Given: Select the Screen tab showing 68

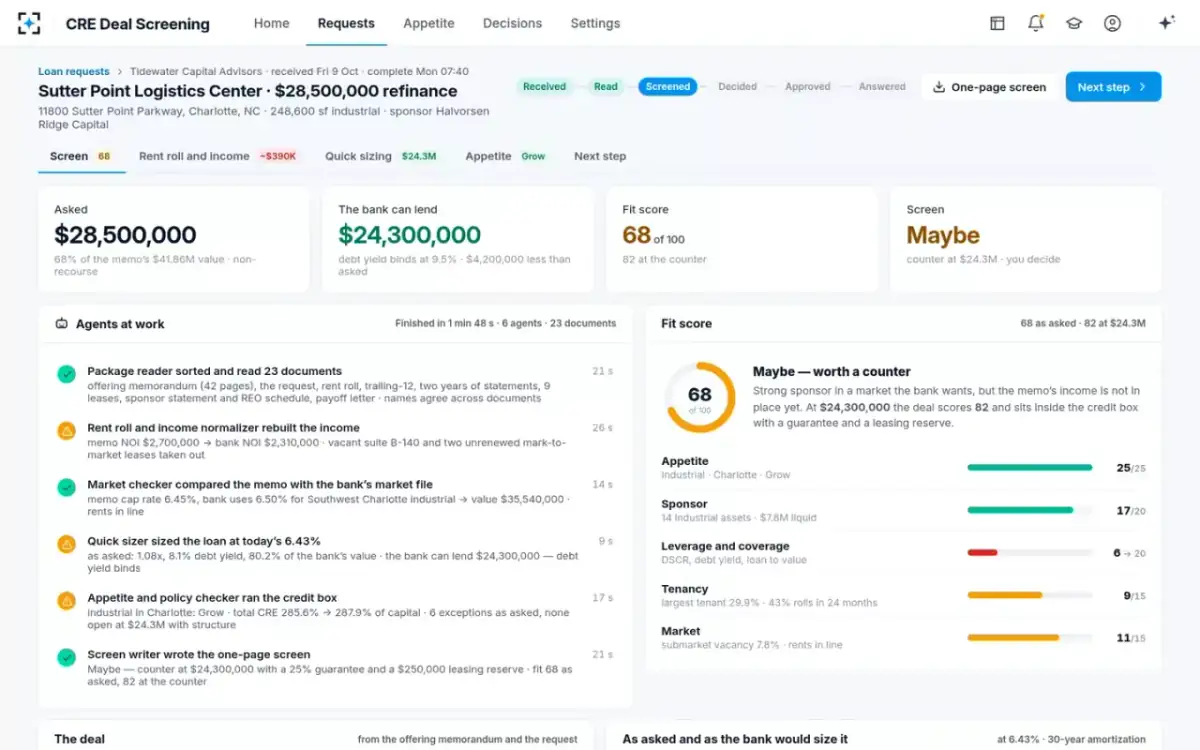Looking at the screenshot, I should tap(81, 156).
